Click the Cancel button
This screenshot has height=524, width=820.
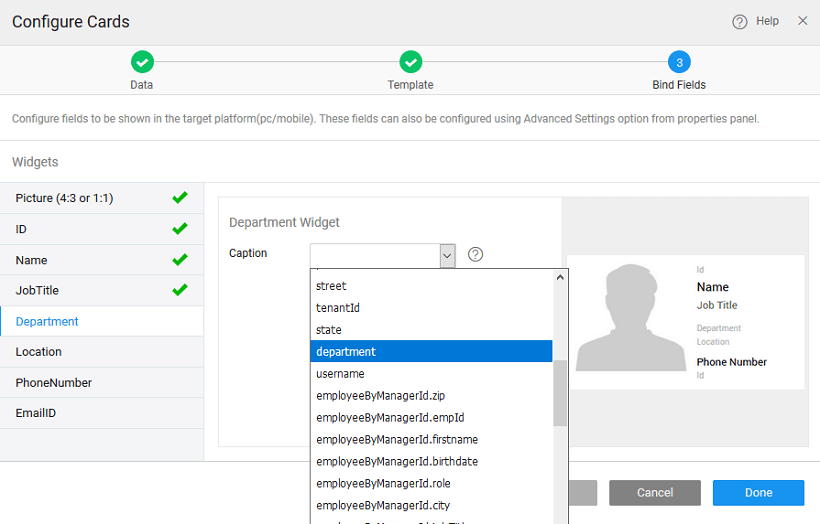655,493
